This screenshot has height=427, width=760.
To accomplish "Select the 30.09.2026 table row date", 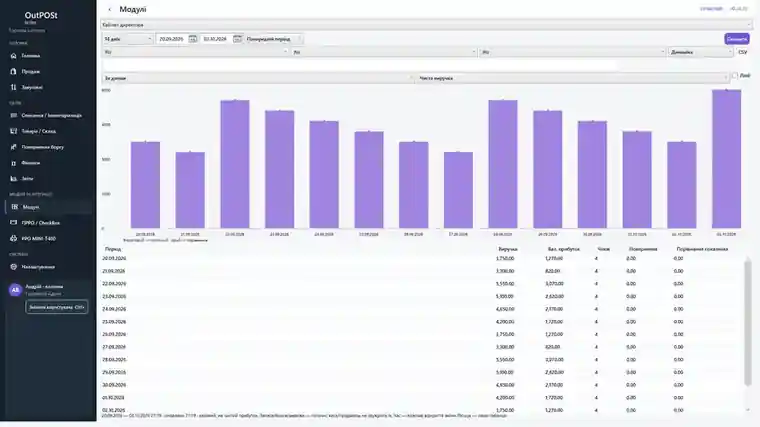I will (114, 385).
